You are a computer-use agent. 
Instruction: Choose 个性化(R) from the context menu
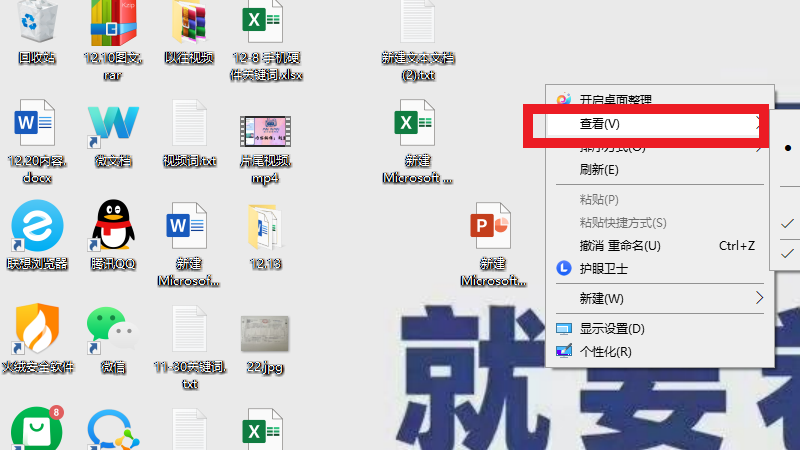pyautogui.click(x=605, y=351)
